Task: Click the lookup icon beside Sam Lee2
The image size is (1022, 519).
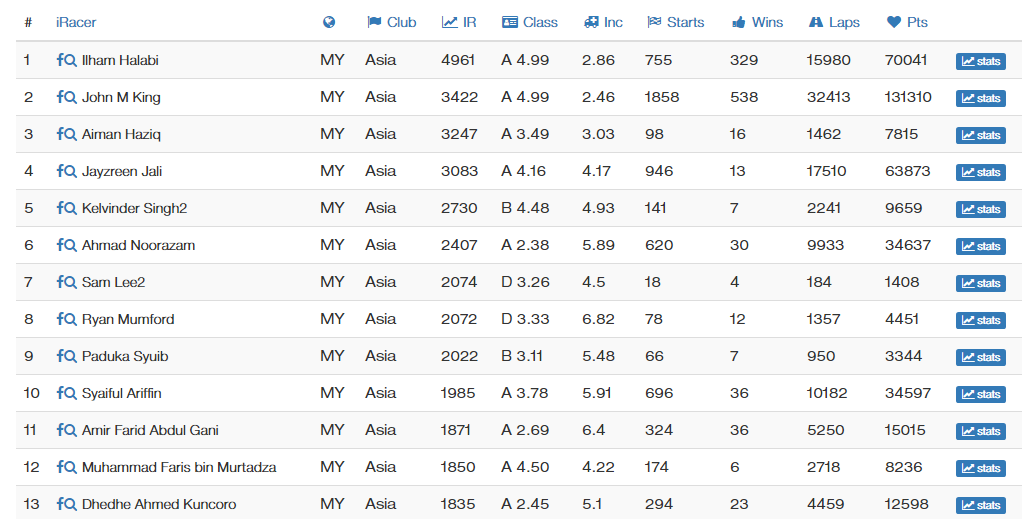Action: pyautogui.click(x=66, y=282)
